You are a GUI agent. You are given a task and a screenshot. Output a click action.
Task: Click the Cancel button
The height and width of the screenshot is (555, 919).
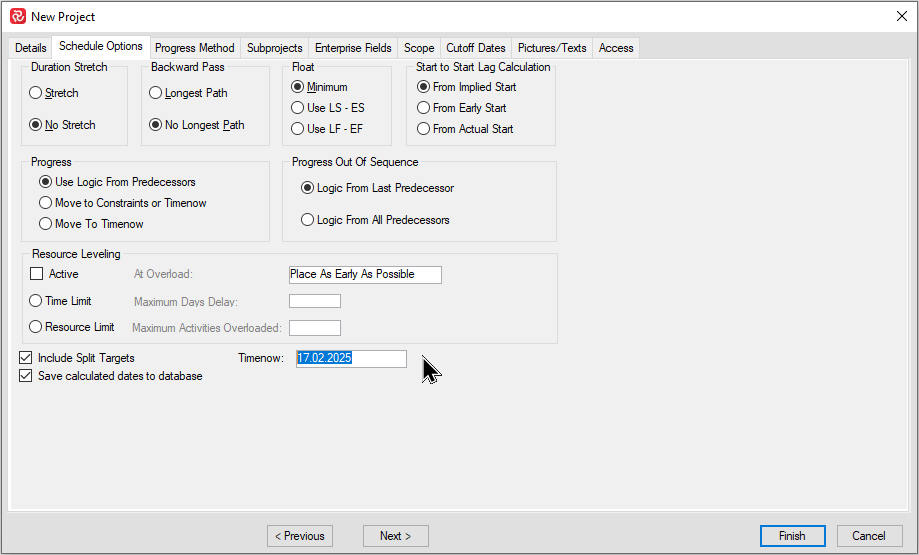[869, 536]
